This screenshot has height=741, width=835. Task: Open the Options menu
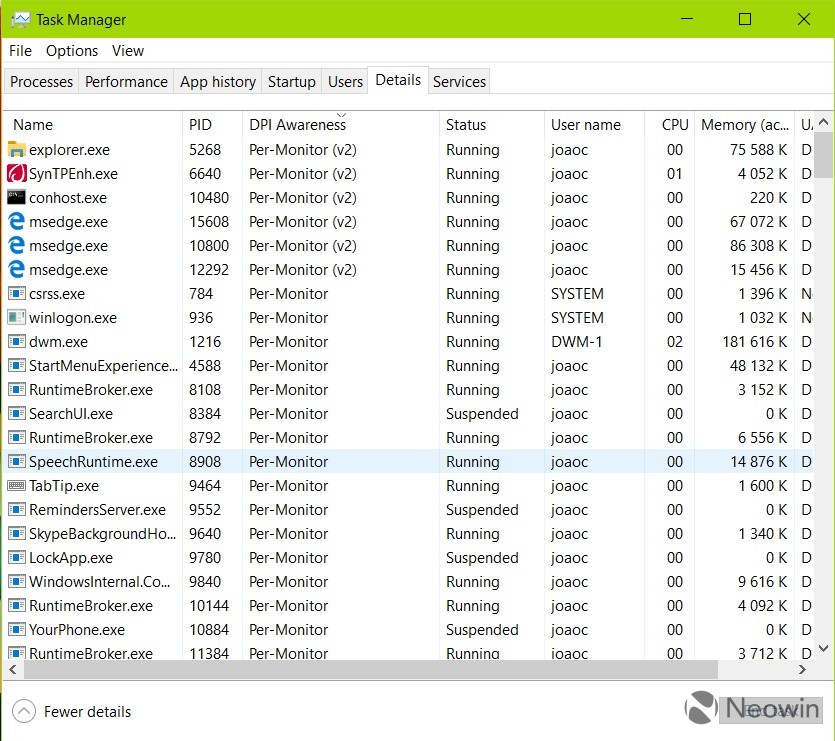tap(72, 51)
